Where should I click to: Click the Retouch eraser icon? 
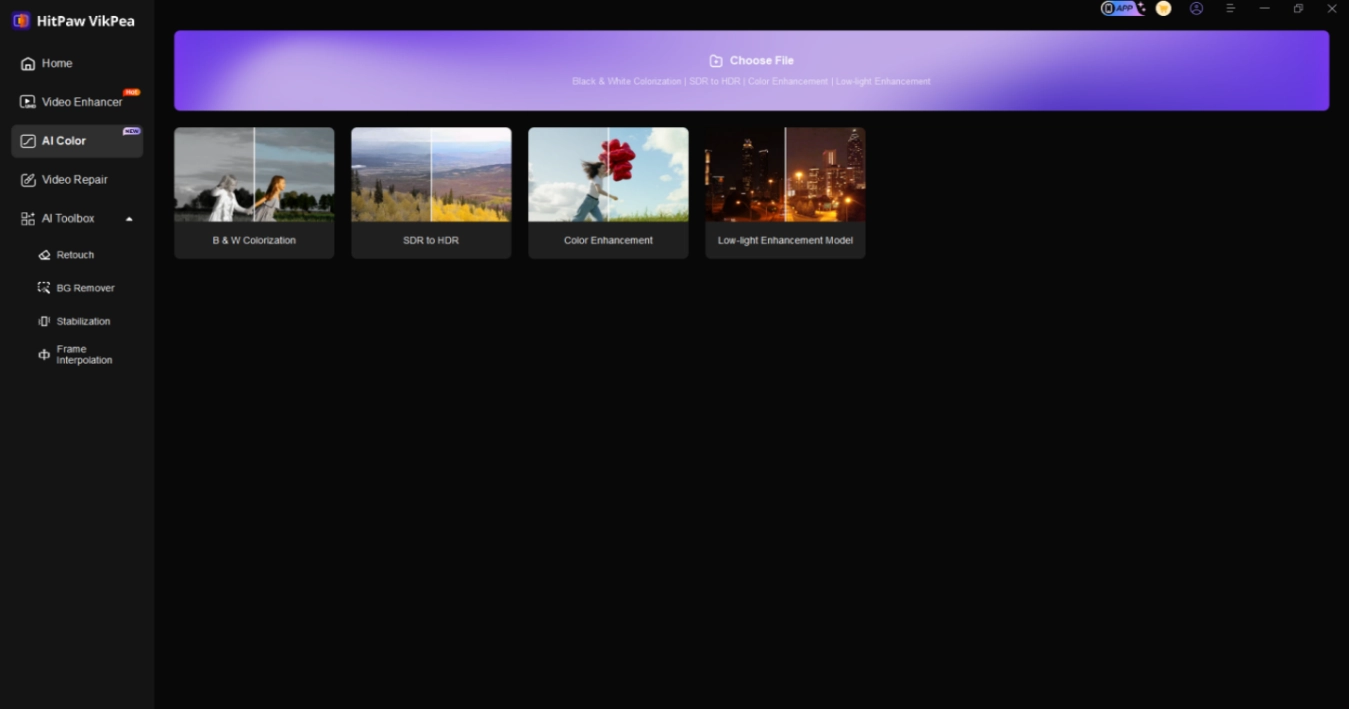pyautogui.click(x=44, y=255)
